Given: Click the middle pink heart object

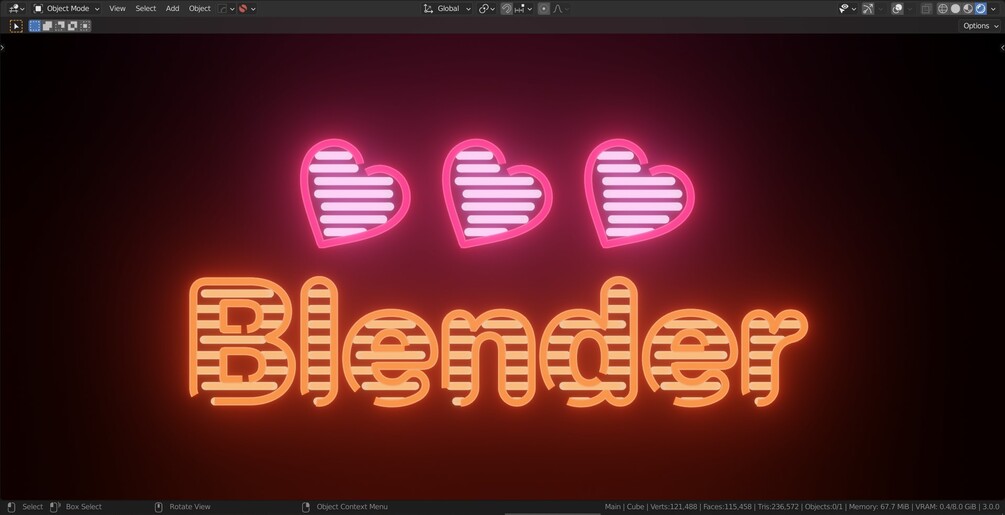Looking at the screenshot, I should click(x=497, y=193).
